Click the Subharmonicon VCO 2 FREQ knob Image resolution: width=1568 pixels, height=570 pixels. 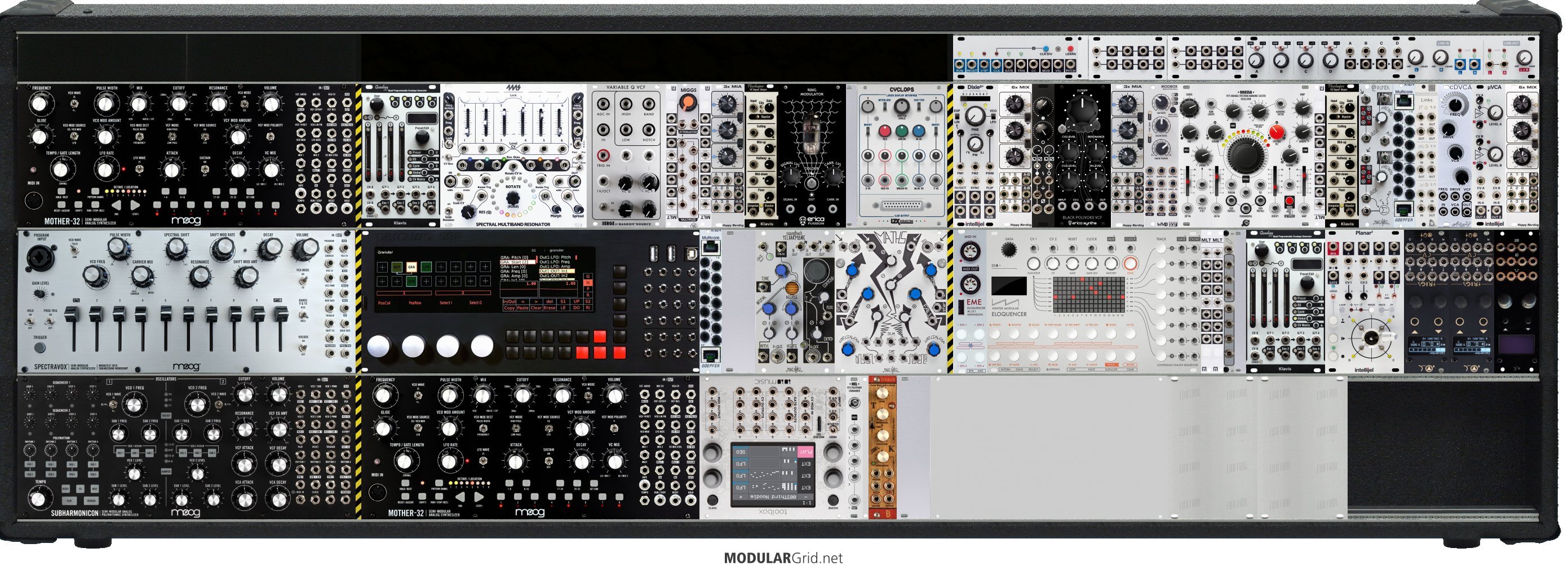[x=199, y=404]
